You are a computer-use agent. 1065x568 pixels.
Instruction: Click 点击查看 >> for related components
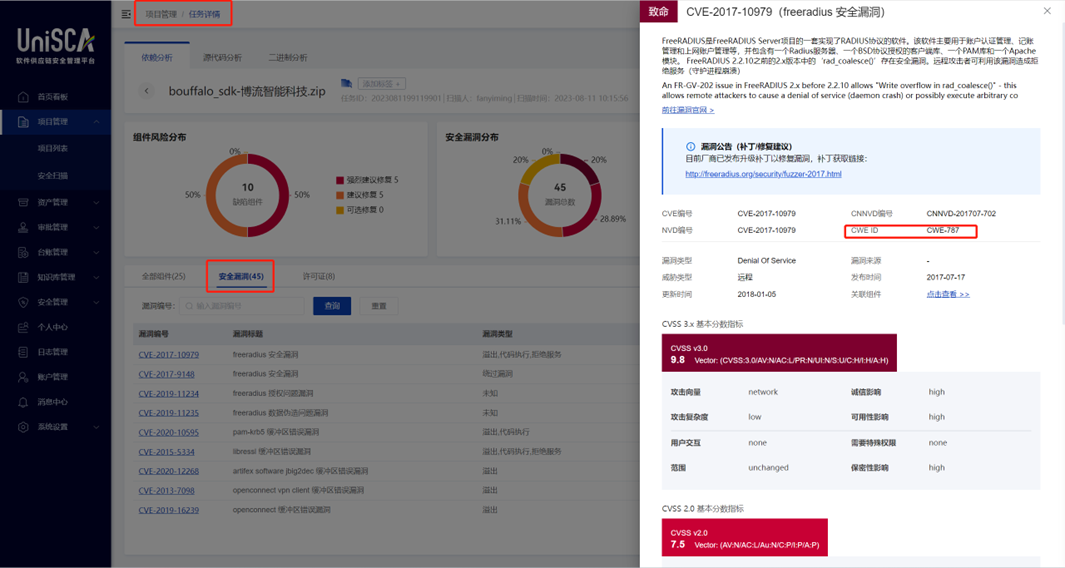[948, 294]
